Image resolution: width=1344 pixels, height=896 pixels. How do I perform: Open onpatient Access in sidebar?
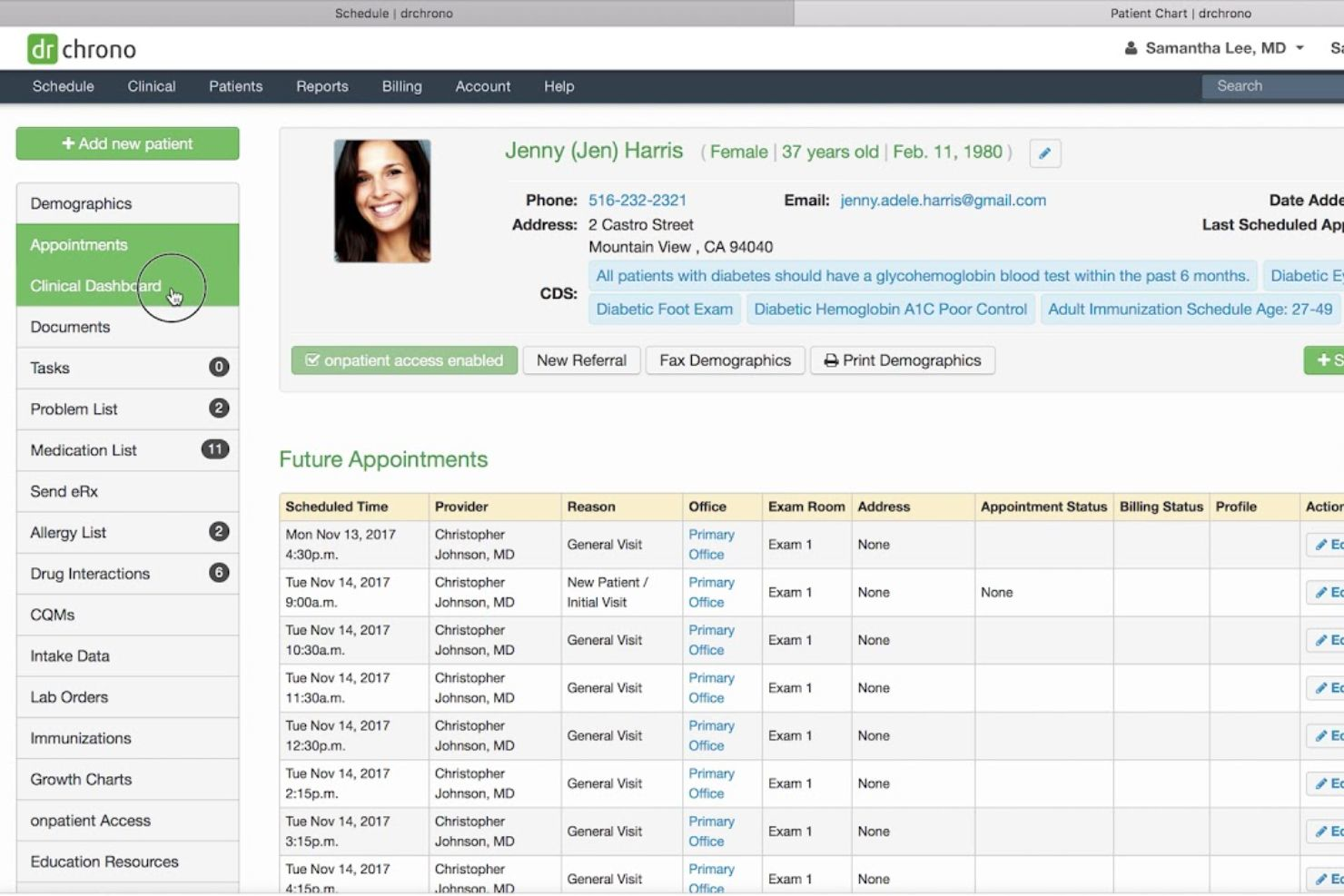pyautogui.click(x=127, y=821)
